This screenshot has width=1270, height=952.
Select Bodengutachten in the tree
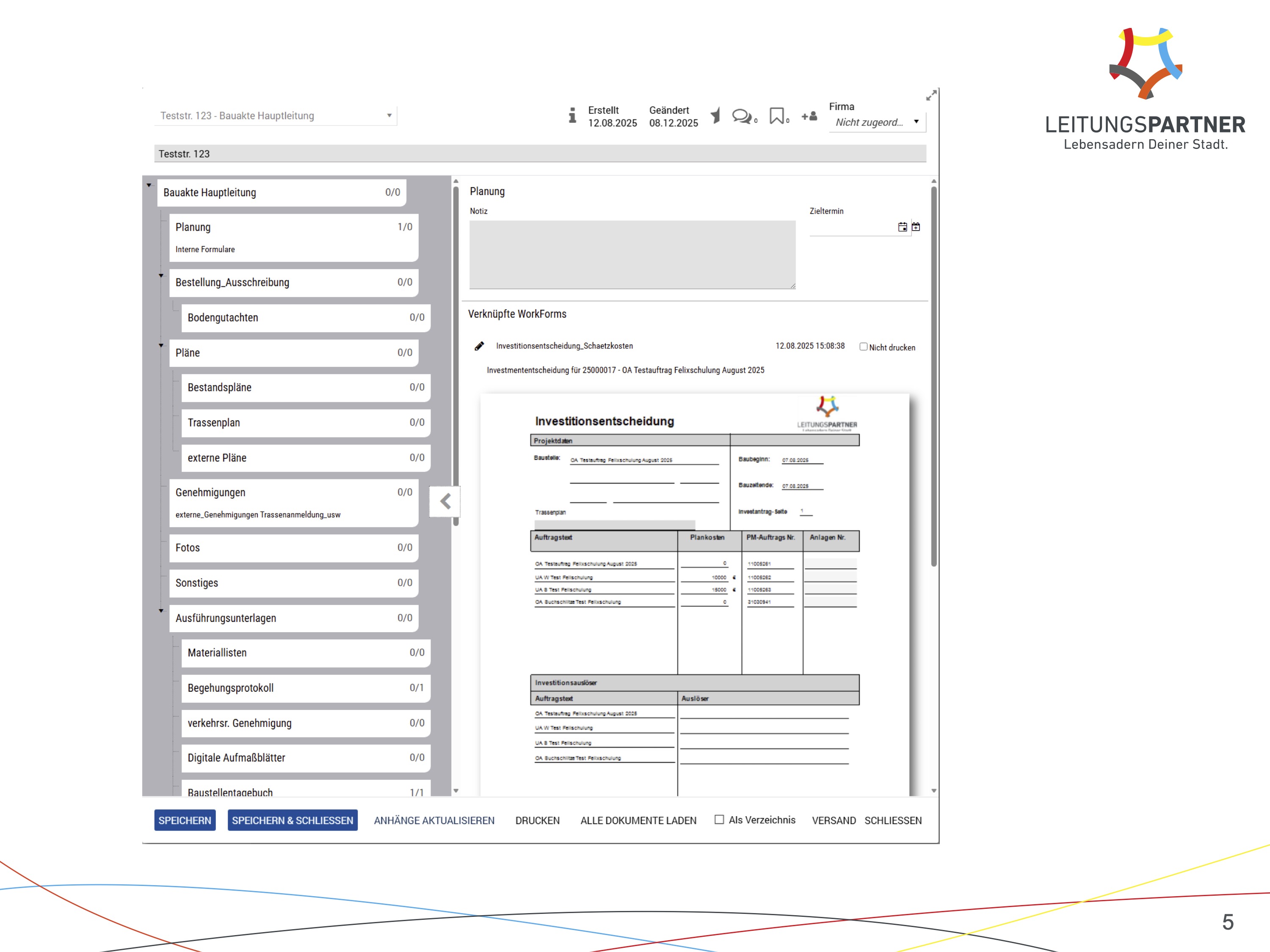pyautogui.click(x=305, y=318)
